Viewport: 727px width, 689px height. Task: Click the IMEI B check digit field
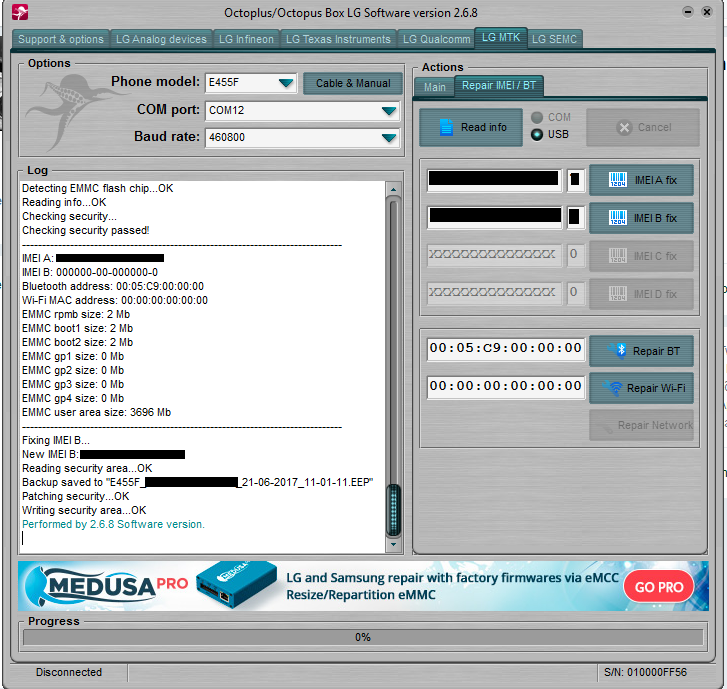574,218
